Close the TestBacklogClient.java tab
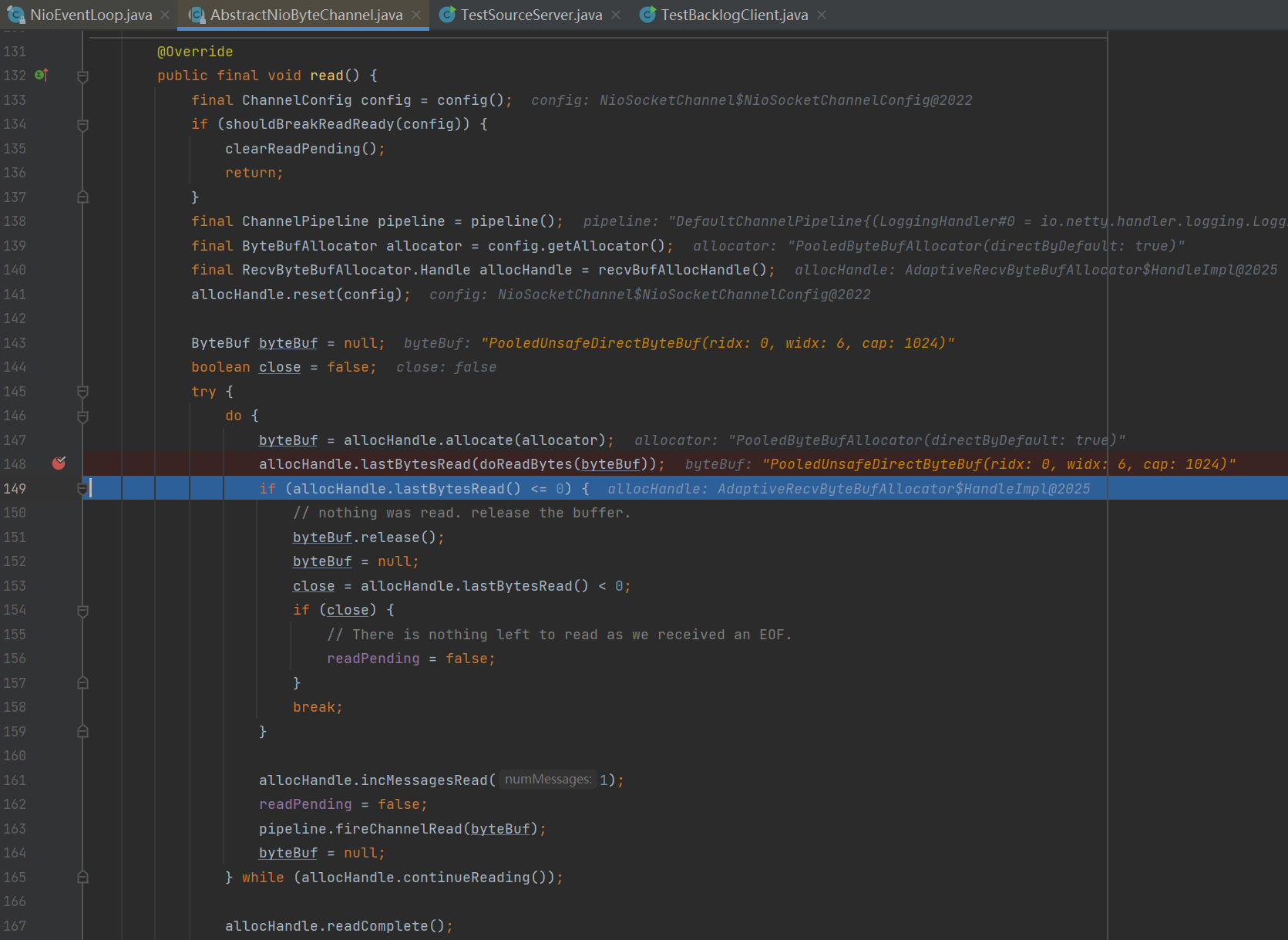The height and width of the screenshot is (940, 1288). pyautogui.click(x=822, y=15)
